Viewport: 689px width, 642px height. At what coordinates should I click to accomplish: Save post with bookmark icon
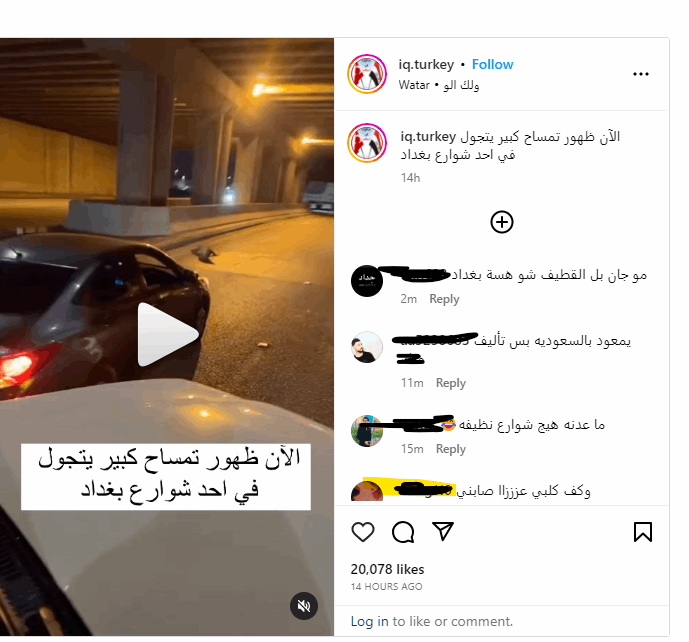642,532
